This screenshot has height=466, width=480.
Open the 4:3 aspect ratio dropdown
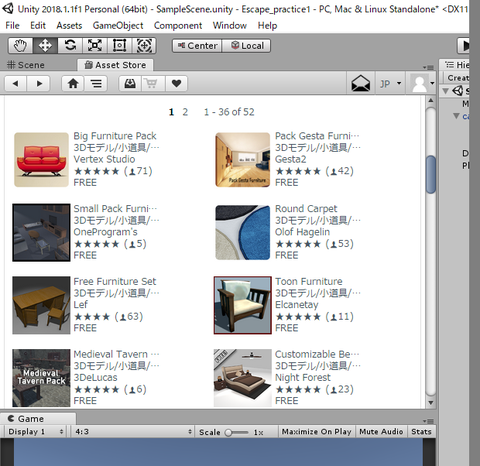(133, 432)
